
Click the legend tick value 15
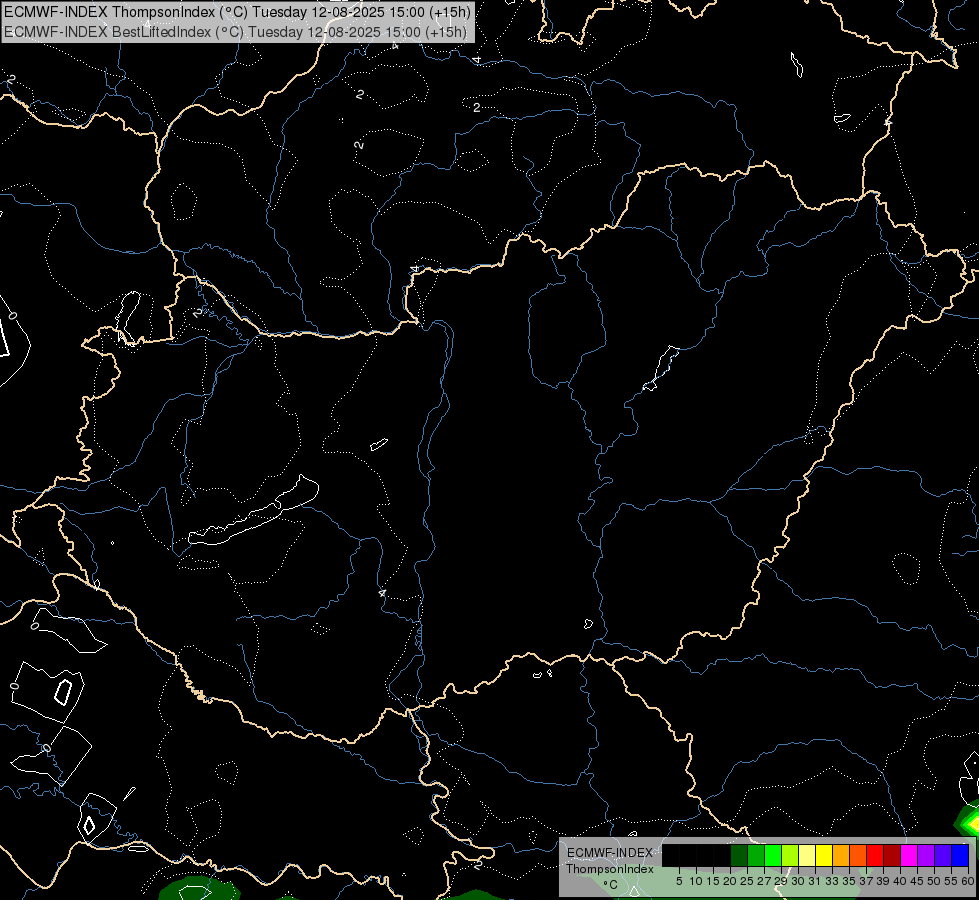click(713, 881)
